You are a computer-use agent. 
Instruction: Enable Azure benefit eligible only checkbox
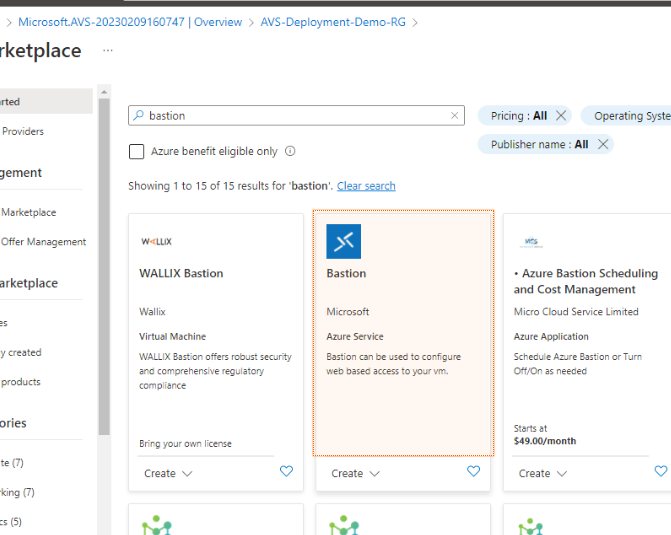[x=137, y=152]
